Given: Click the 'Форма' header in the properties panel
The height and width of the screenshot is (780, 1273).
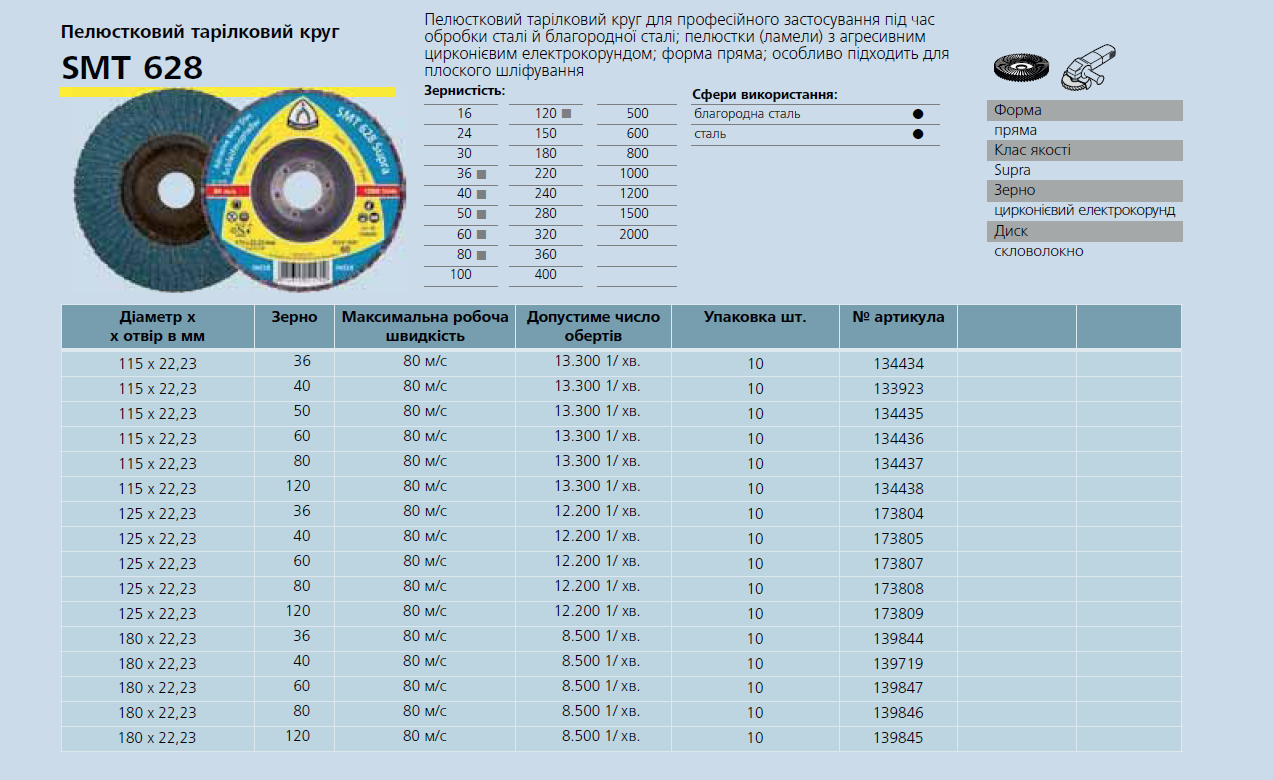Looking at the screenshot, I should pyautogui.click(x=1085, y=110).
